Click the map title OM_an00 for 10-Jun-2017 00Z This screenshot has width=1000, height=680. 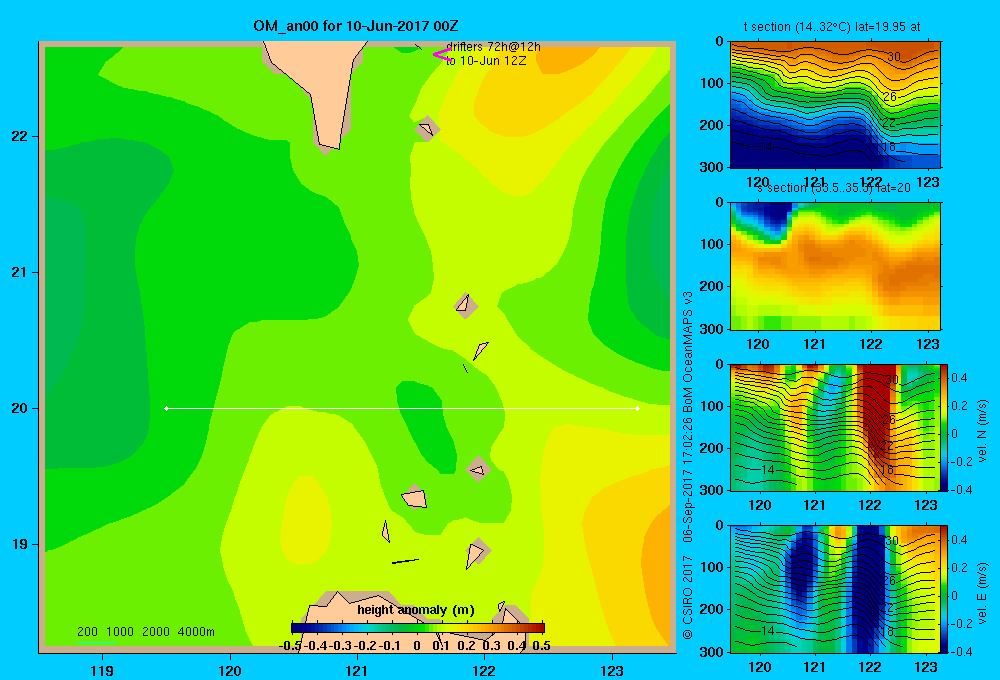coord(355,26)
